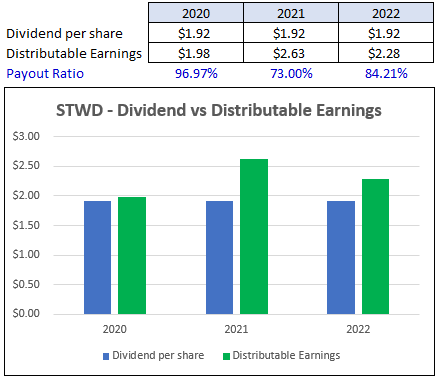Viewport: 436px width, 378px height.
Task: Click the 2020 x-axis category label
Action: click(x=115, y=329)
